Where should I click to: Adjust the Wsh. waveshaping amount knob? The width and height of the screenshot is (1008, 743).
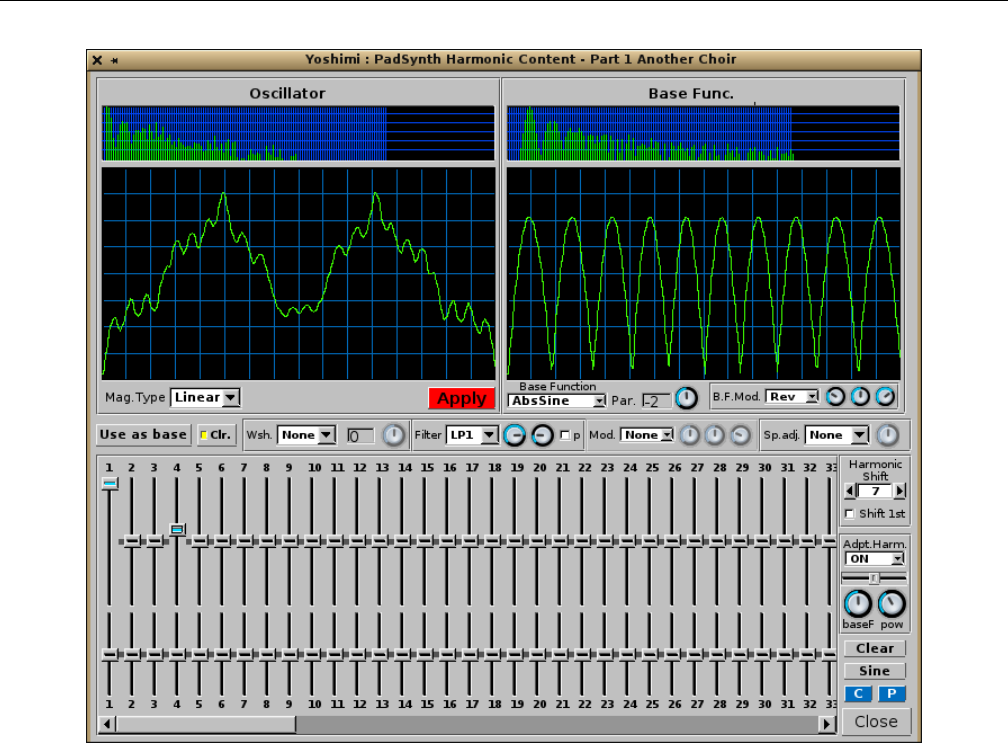click(x=395, y=435)
